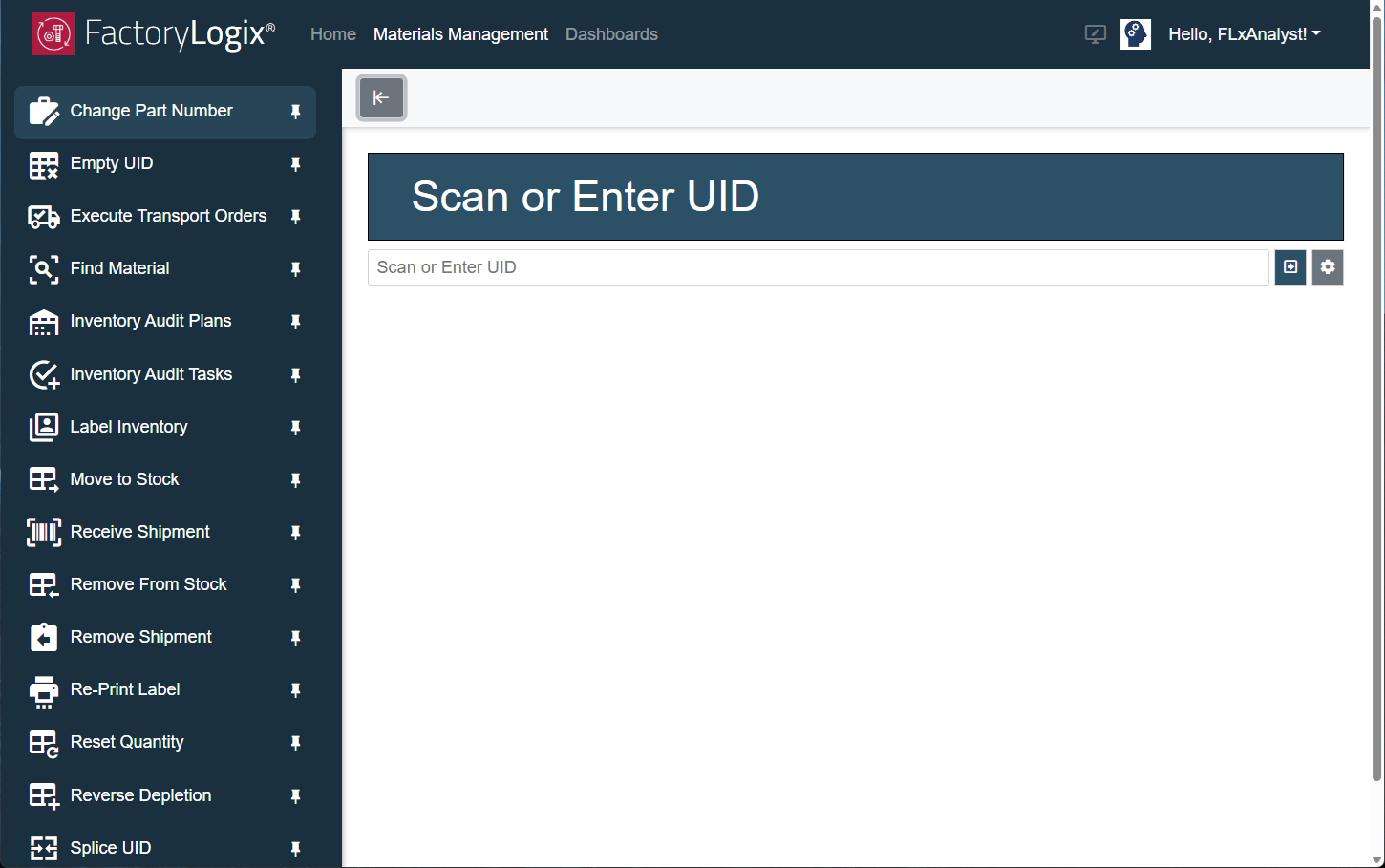The height and width of the screenshot is (868, 1385).
Task: Click the Receive Shipment barcode icon
Action: coord(44,532)
